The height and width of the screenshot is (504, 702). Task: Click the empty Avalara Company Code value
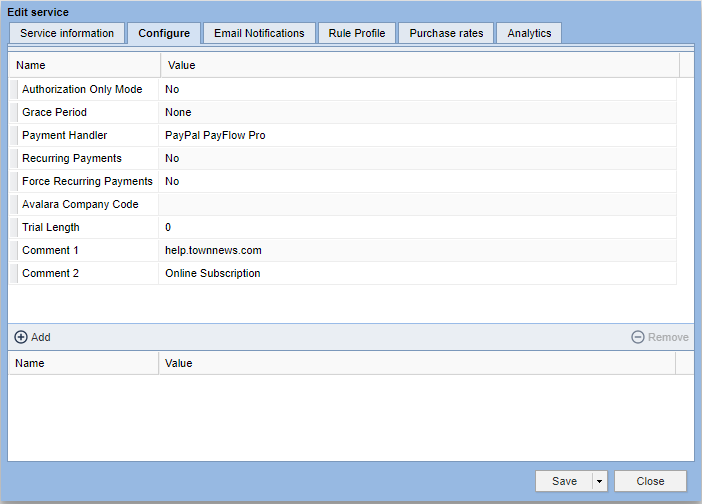[417, 204]
